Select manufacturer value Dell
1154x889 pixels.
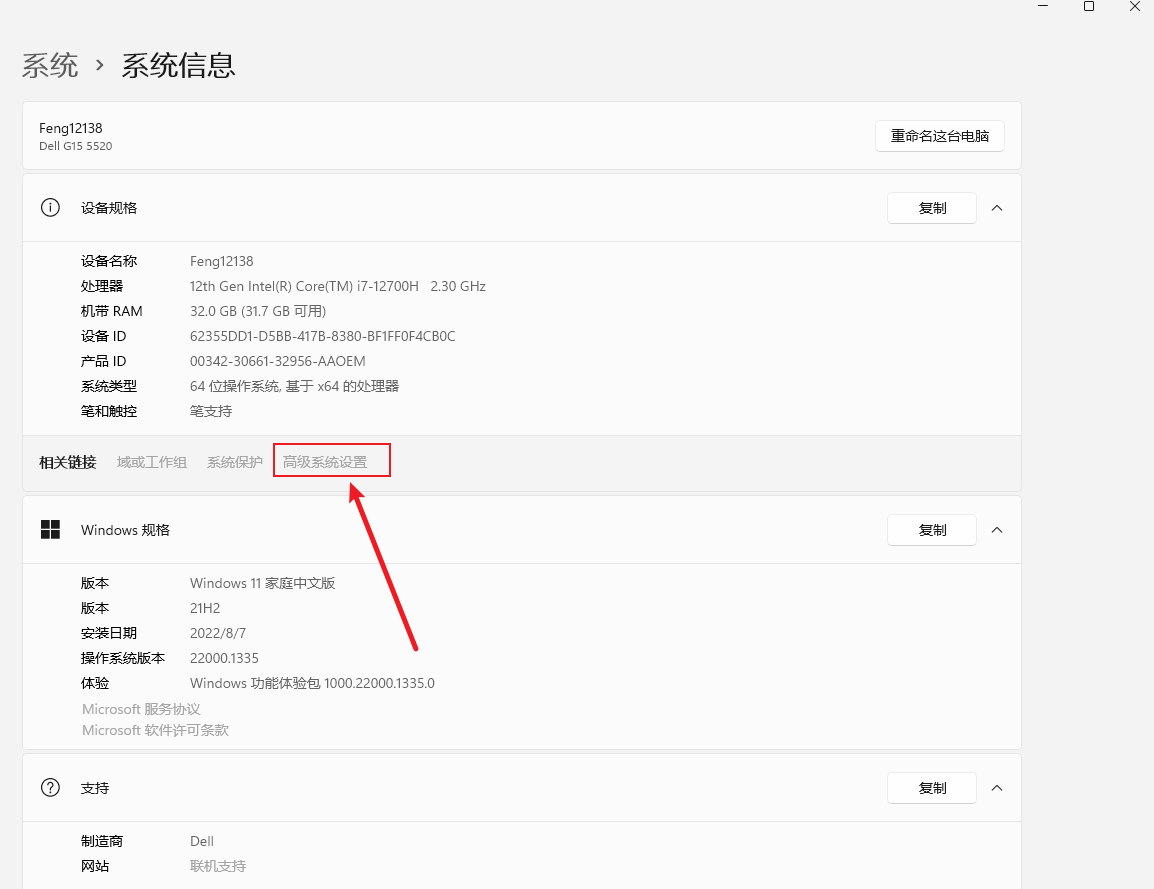click(202, 841)
